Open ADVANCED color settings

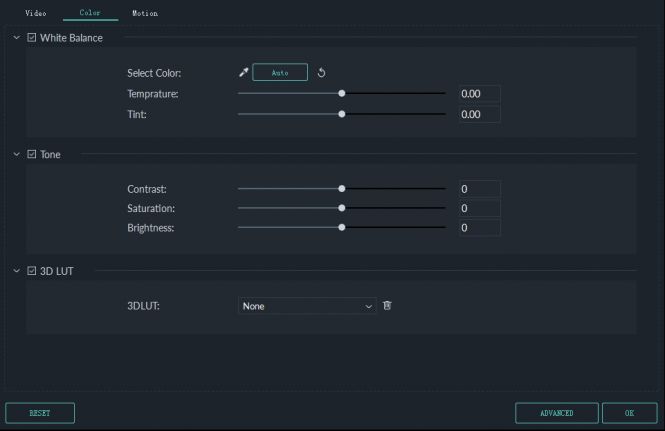point(557,413)
